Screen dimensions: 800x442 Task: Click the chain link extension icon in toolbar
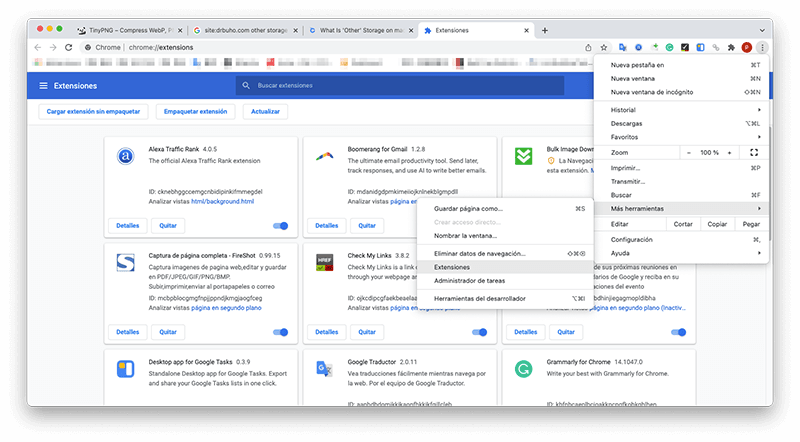(x=716, y=47)
